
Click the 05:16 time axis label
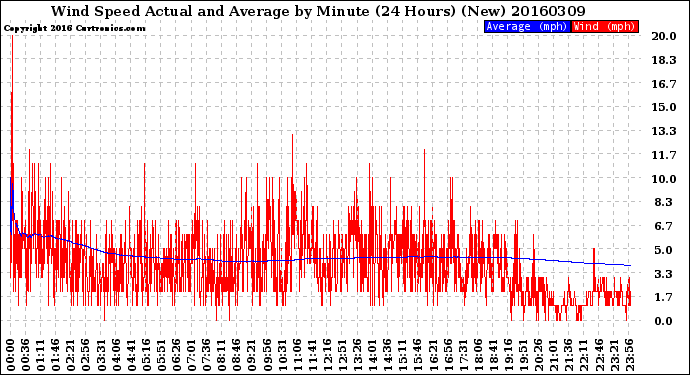[146, 355]
